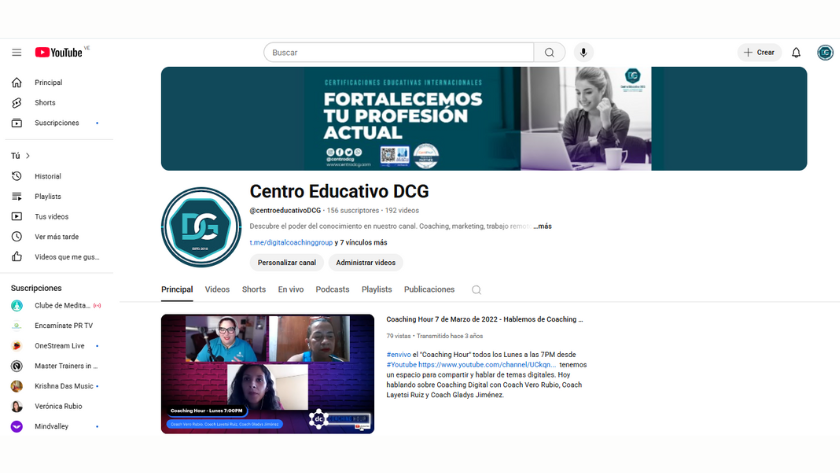Open Krishna Das Music subscription name
The width and height of the screenshot is (840, 473).
pos(64,386)
